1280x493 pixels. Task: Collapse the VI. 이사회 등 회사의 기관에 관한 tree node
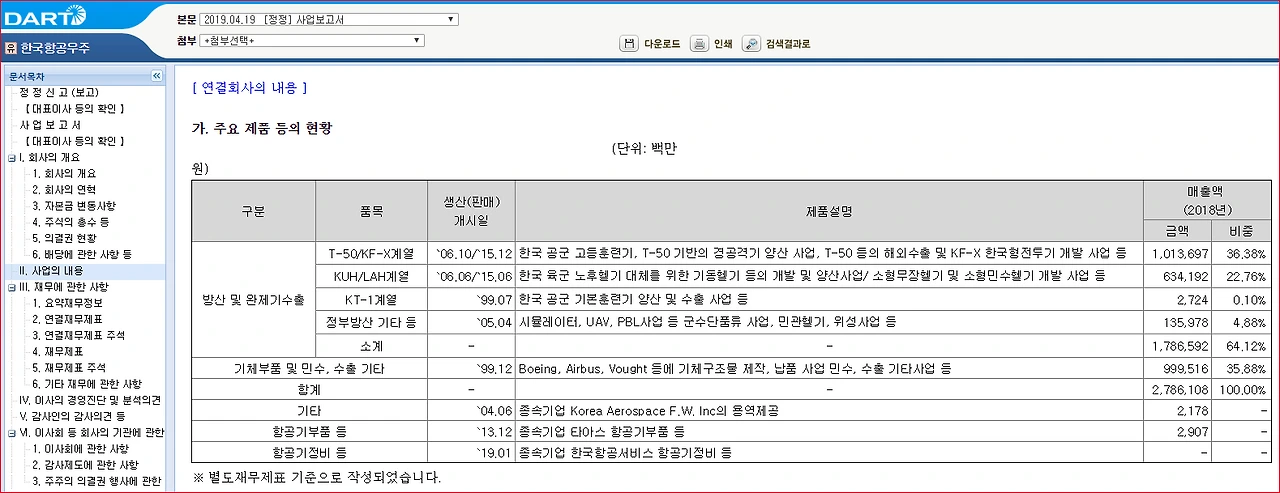pos(11,433)
